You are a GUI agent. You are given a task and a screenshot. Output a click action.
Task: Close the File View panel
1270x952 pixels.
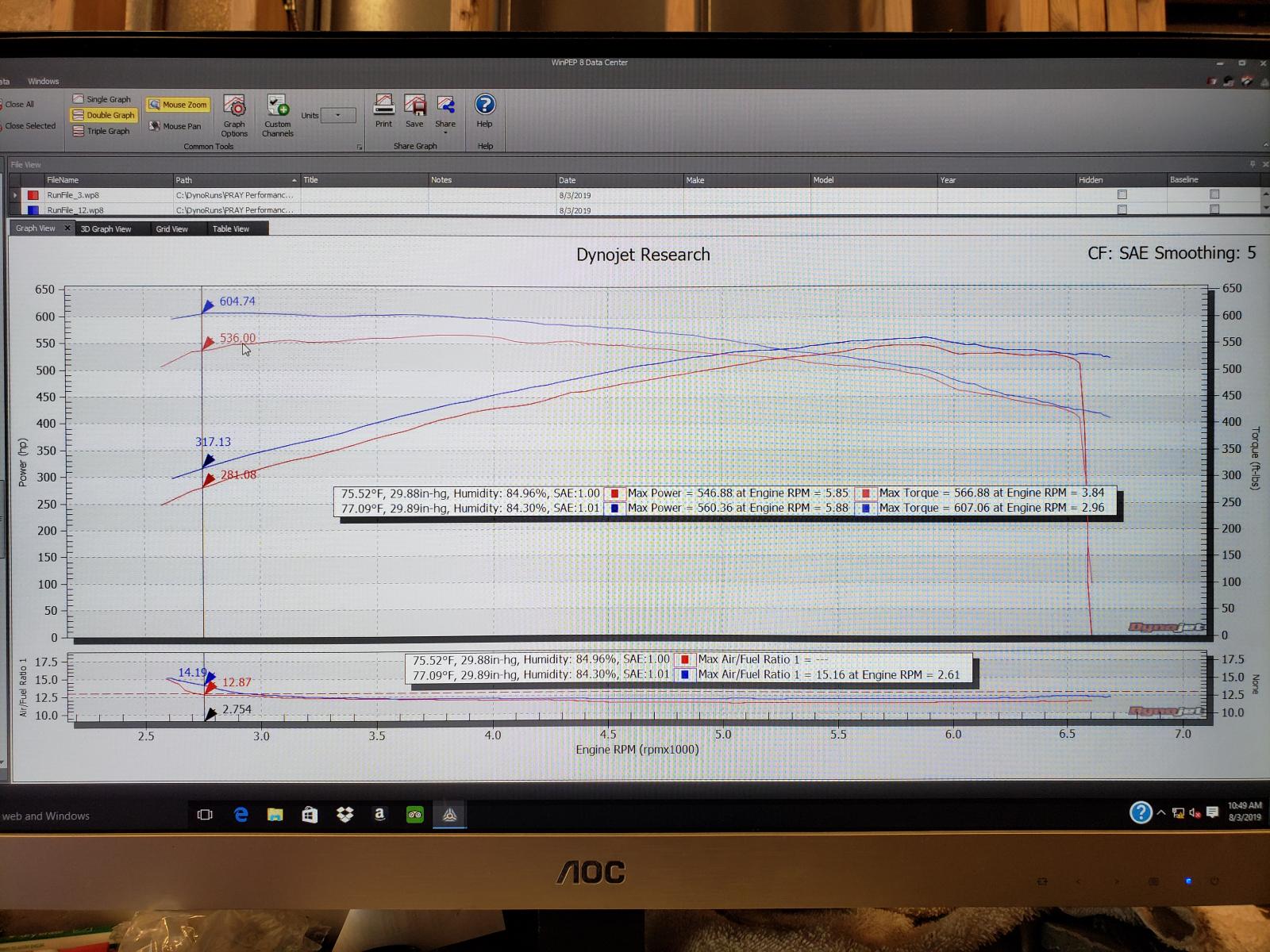(x=1264, y=164)
